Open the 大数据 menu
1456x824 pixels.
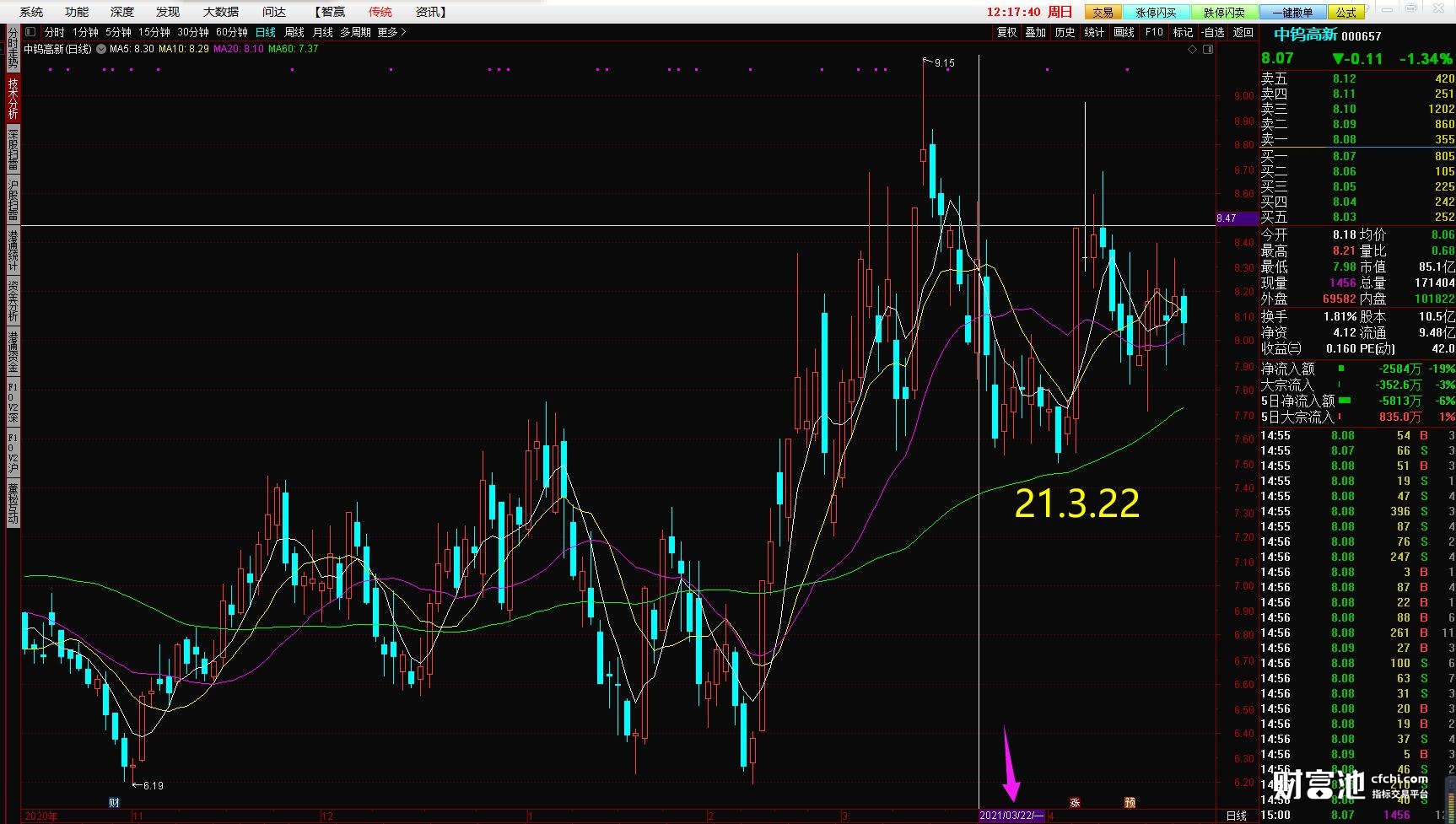(x=221, y=12)
